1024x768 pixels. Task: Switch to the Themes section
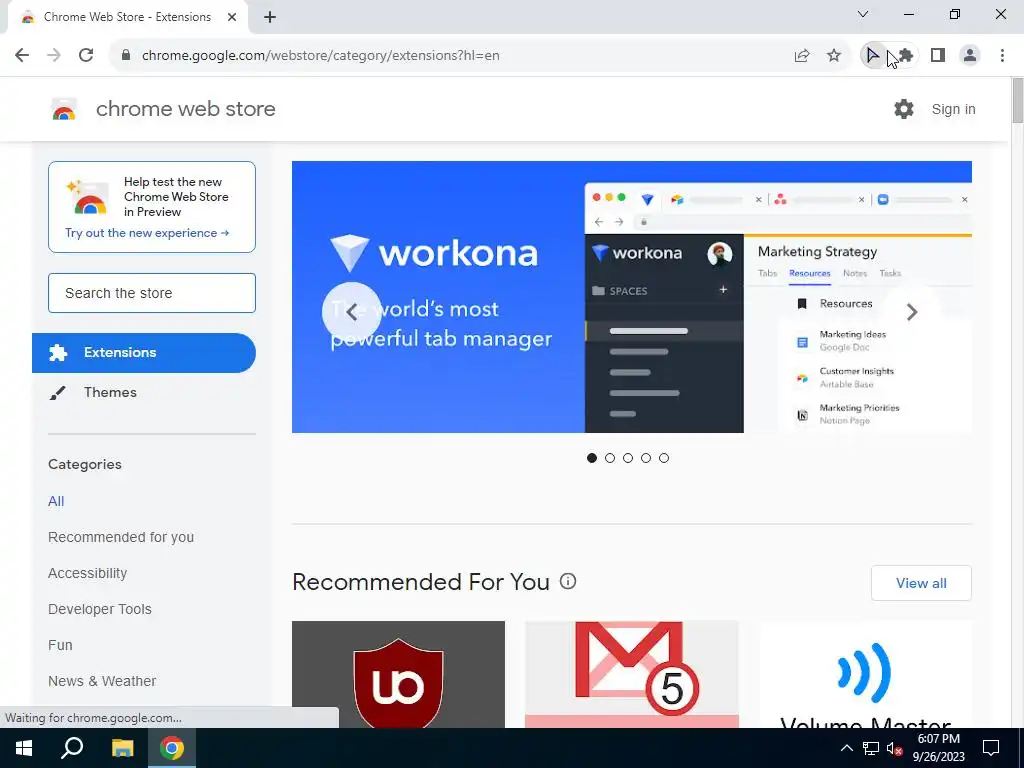[110, 392]
